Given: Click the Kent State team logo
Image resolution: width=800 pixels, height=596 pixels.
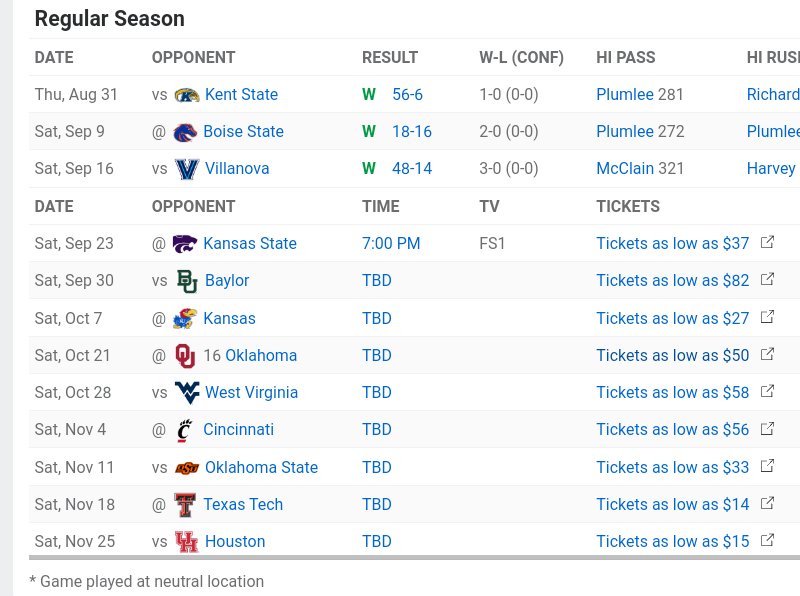Looking at the screenshot, I should pos(187,95).
